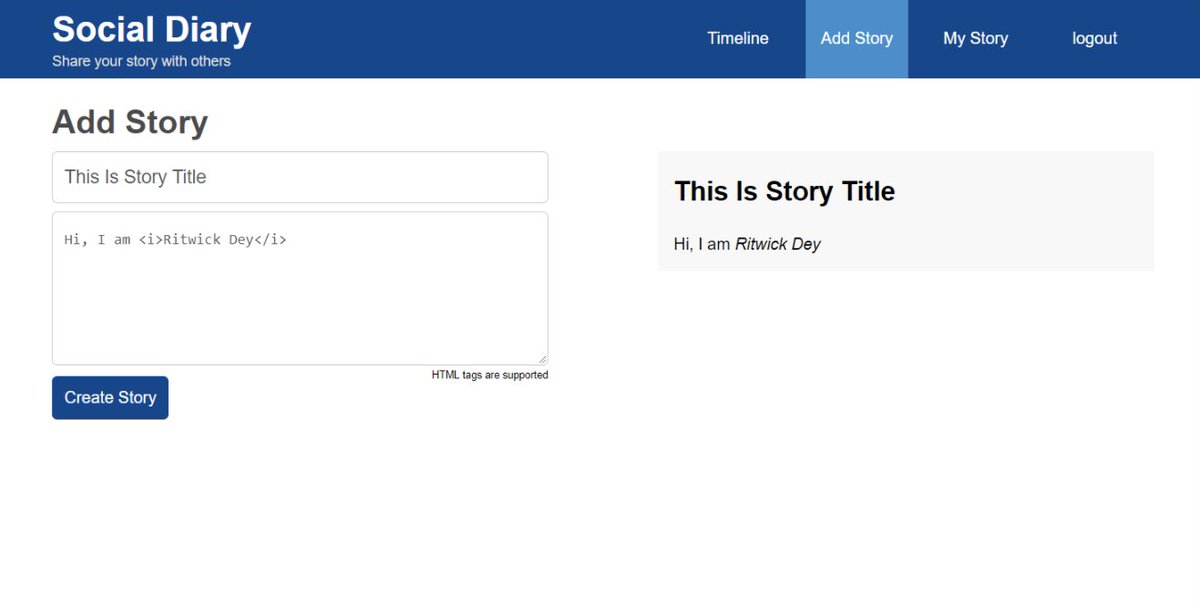Click the tagline 'Share your story with others'
1200x606 pixels.
141,61
